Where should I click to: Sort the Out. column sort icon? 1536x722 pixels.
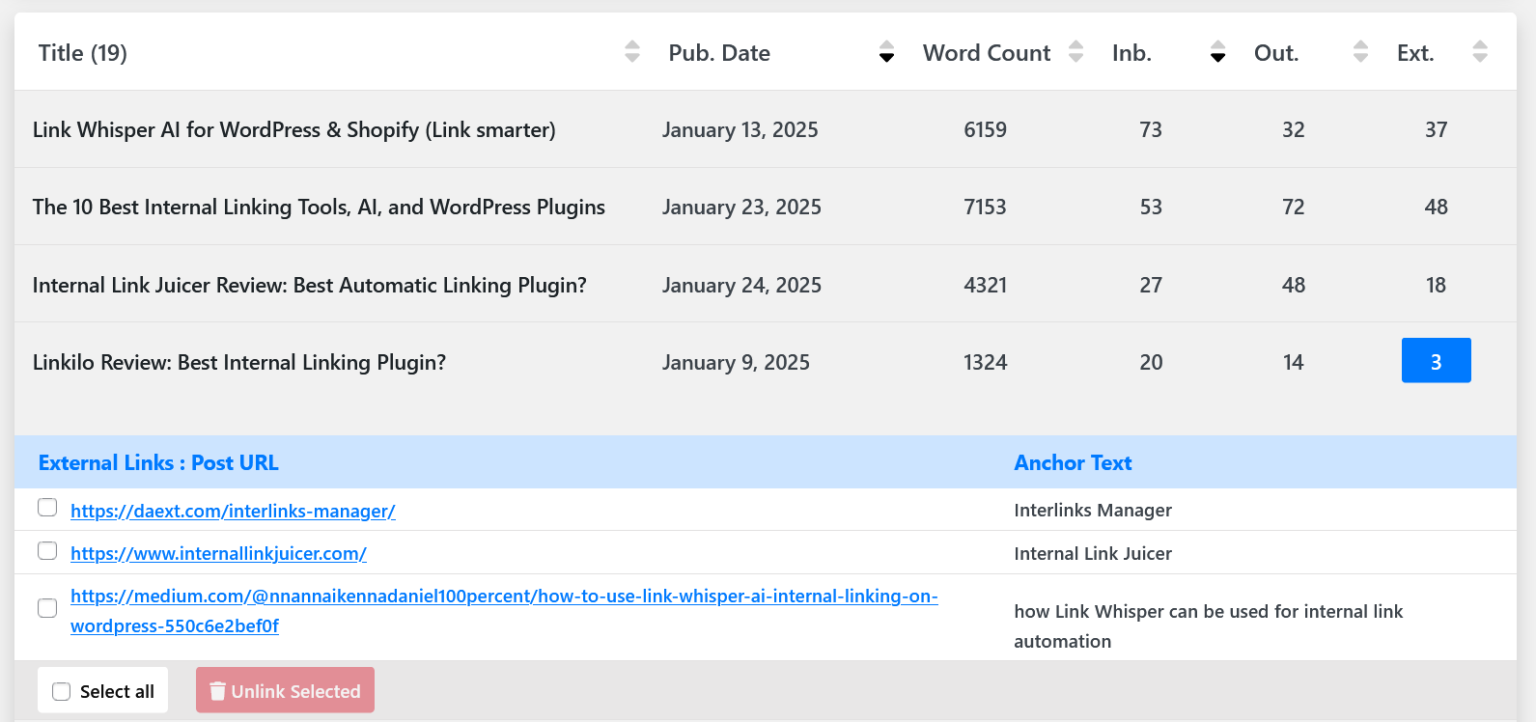[x=1359, y=52]
